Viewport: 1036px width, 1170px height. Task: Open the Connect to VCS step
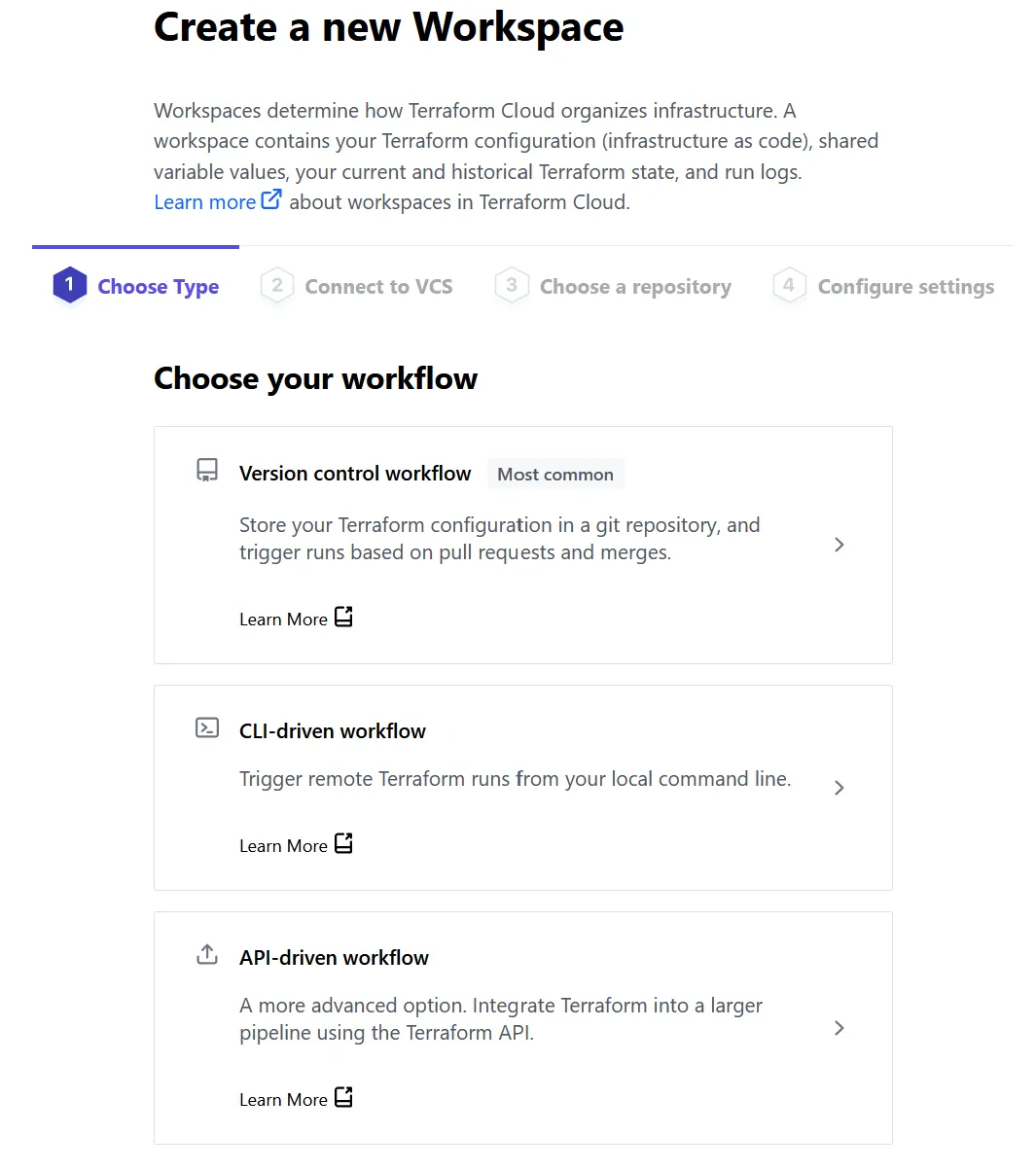click(x=378, y=286)
